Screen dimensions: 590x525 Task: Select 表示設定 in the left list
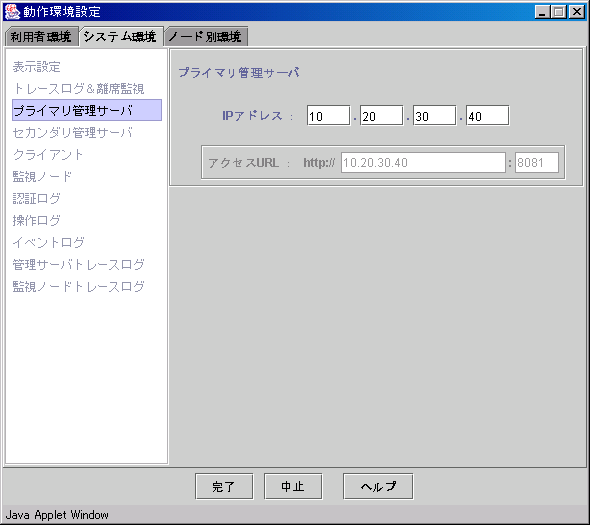[x=36, y=67]
